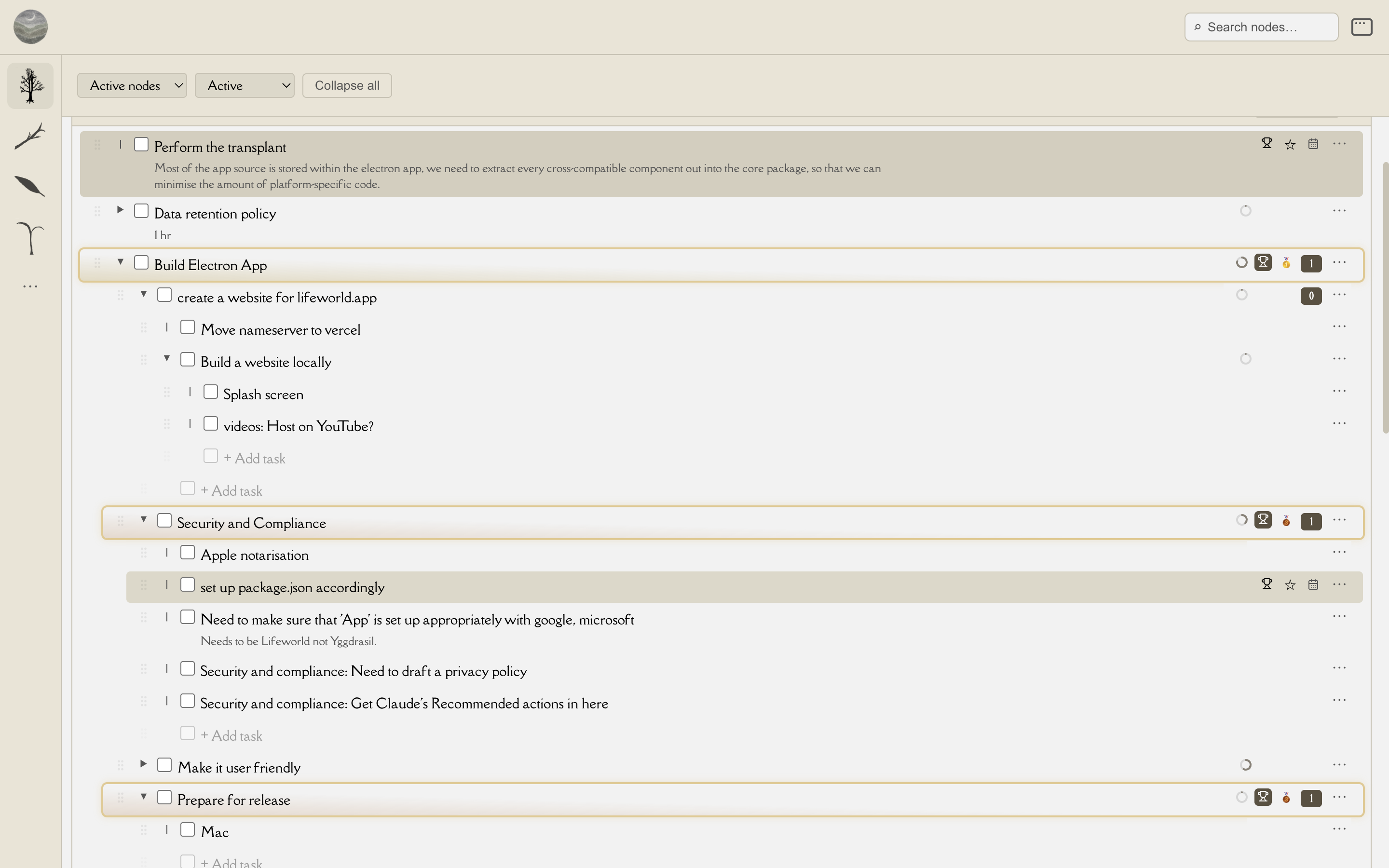The image size is (1389, 868).
Task: Check off the Apple notarisation task
Action: pyautogui.click(x=188, y=553)
